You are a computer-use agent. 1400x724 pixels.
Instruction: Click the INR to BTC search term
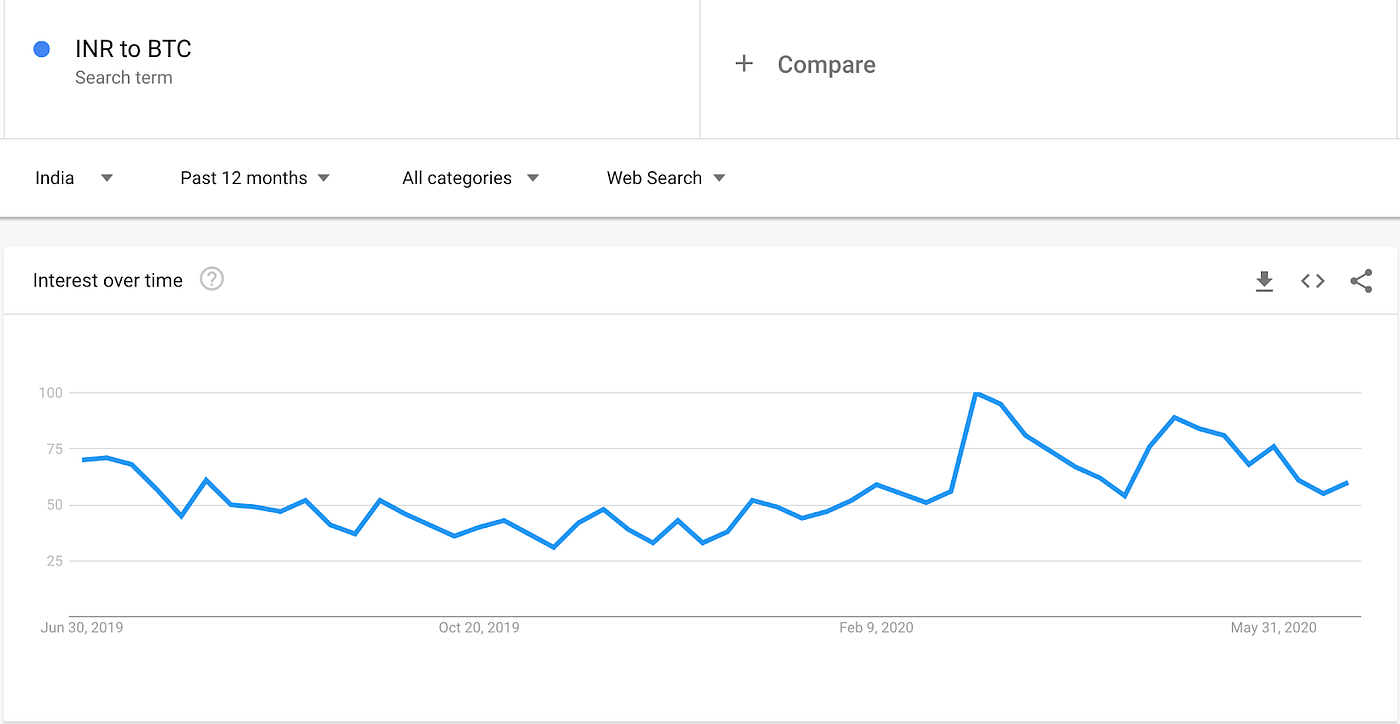[132, 48]
